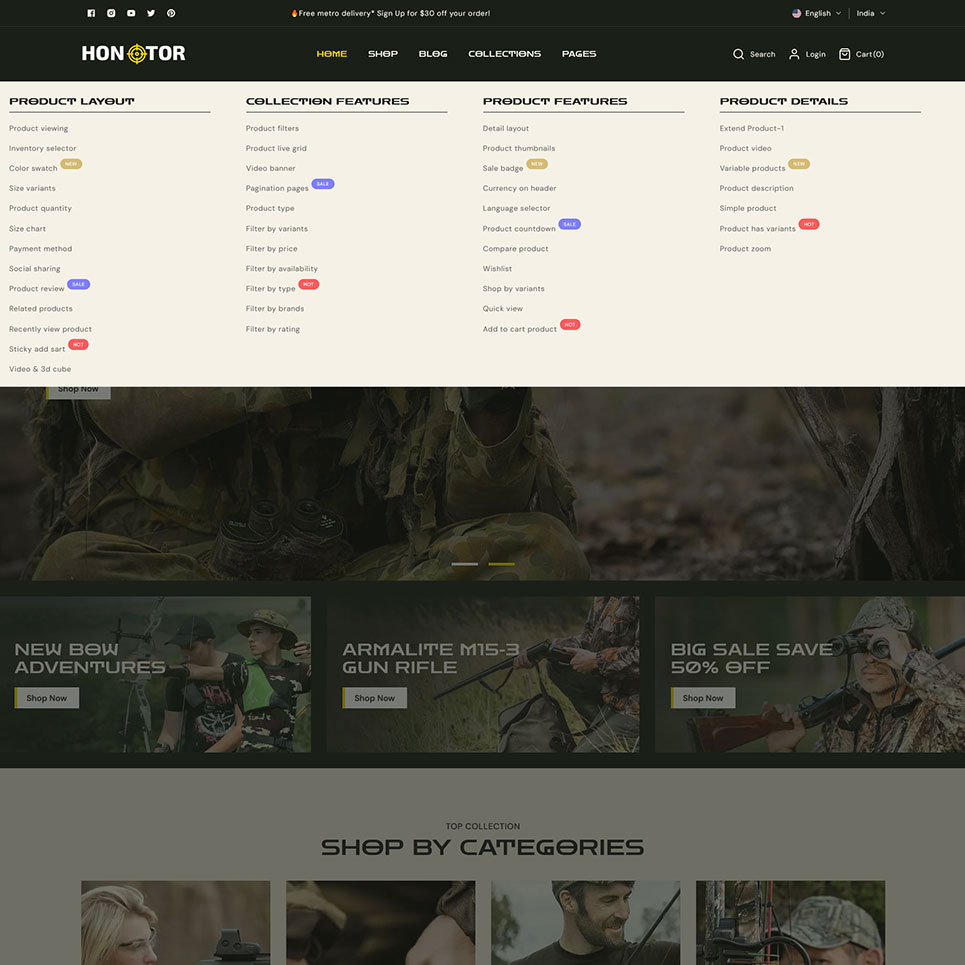Image resolution: width=965 pixels, height=965 pixels.
Task: Click the Honotor logo
Action: [133, 54]
